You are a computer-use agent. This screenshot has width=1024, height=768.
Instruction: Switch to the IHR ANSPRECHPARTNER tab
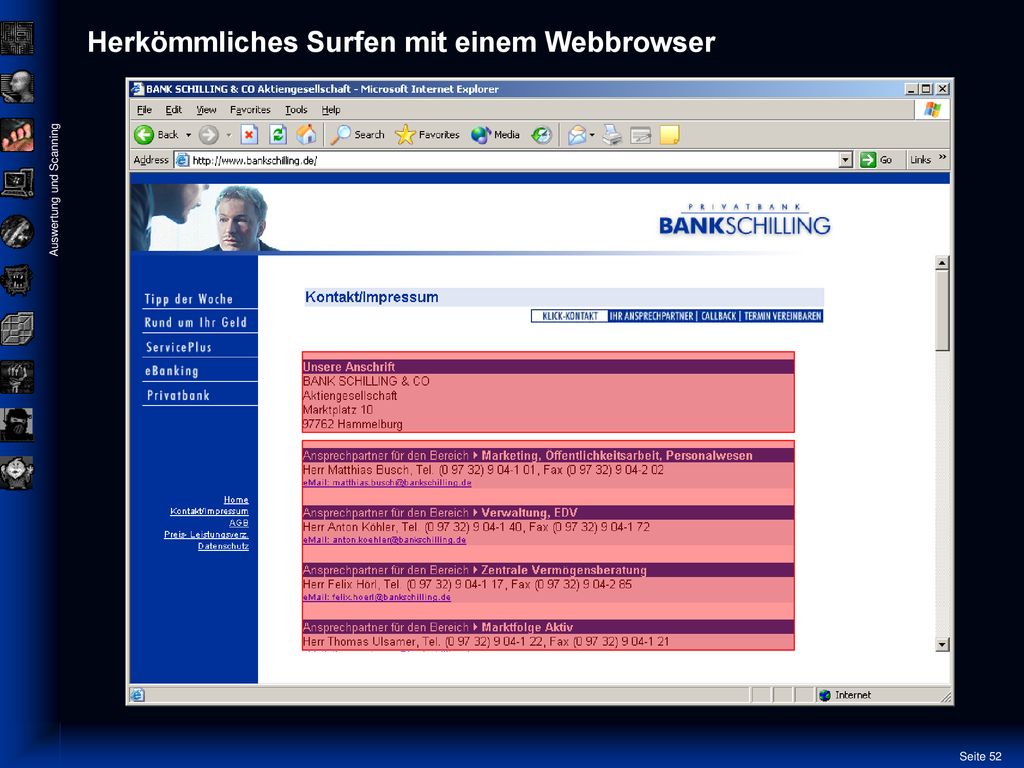pyautogui.click(x=651, y=316)
